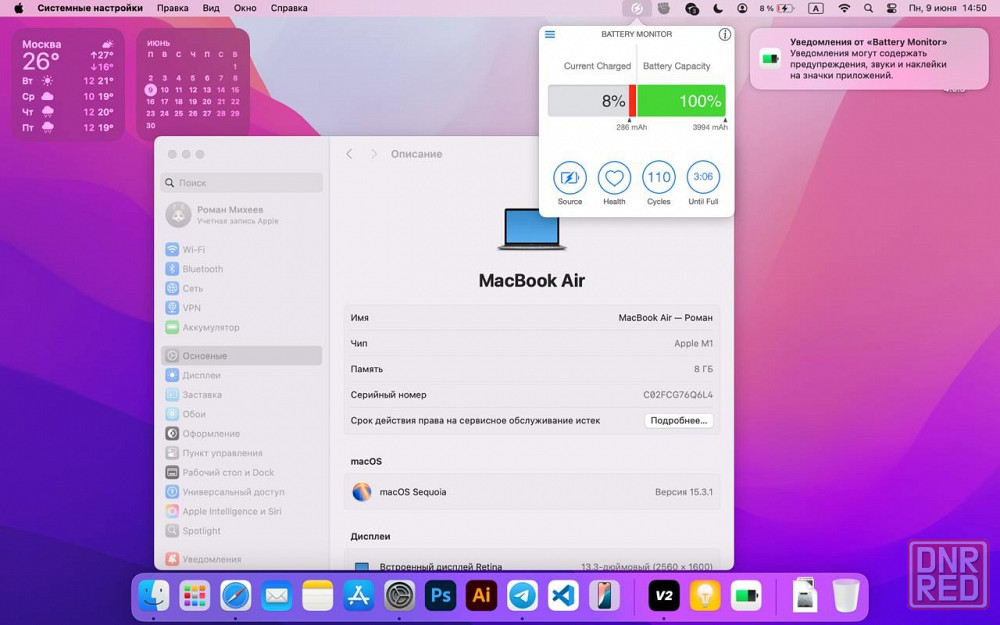Launch Safari from the Dock

click(x=235, y=596)
